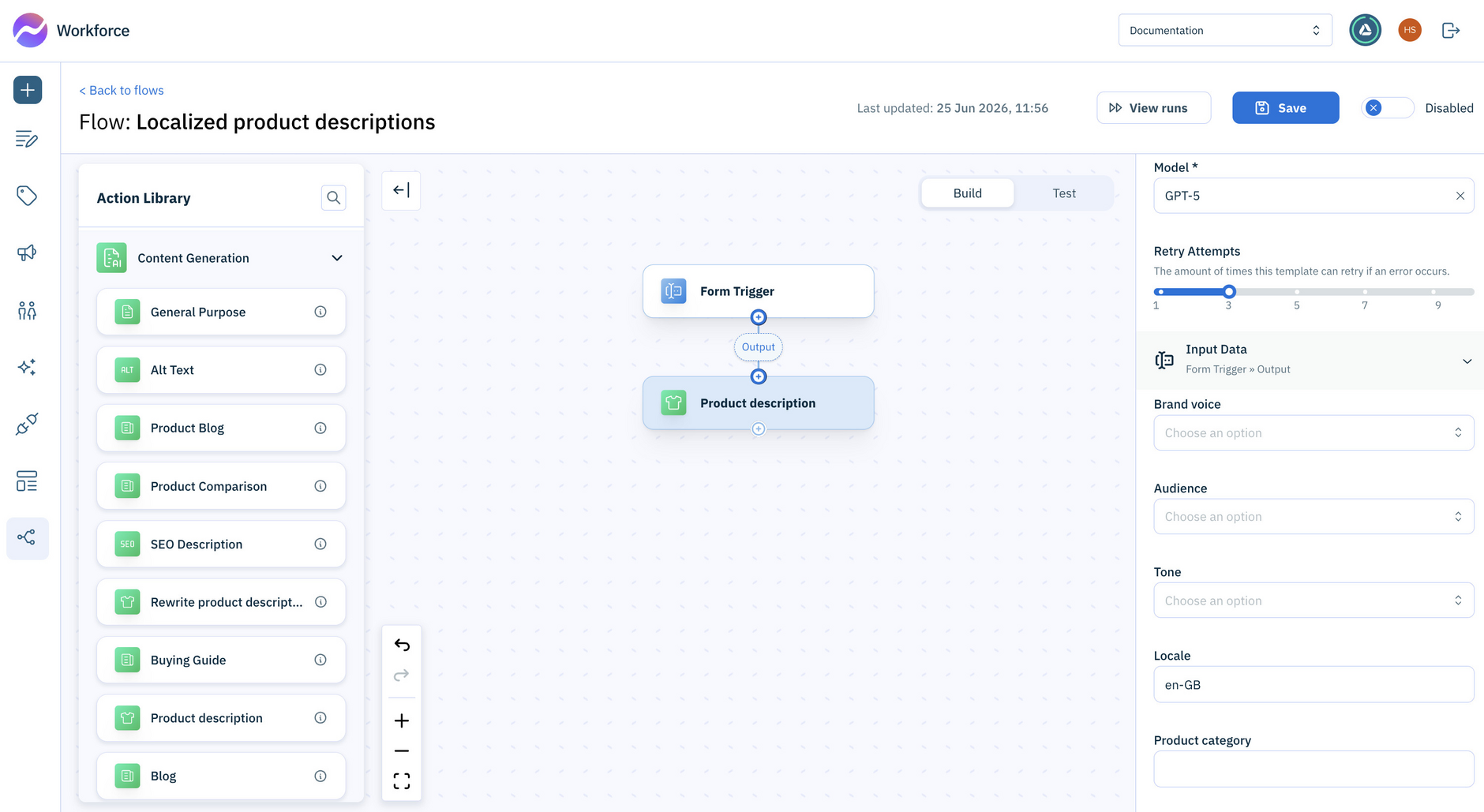The image size is (1484, 812).
Task: Click the Locale input field
Action: [x=1313, y=685]
